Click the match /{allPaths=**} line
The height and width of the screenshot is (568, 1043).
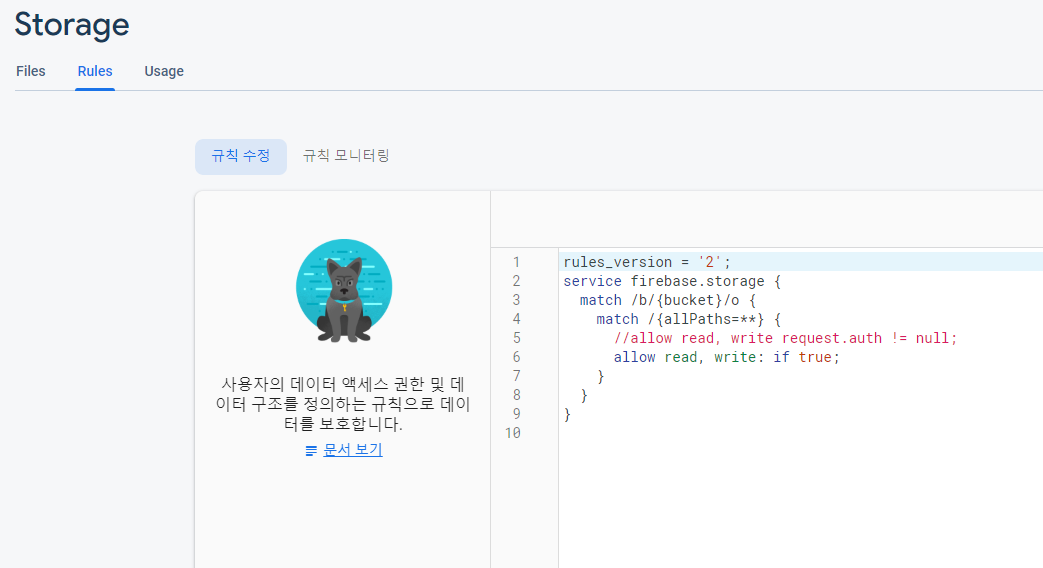tap(688, 319)
